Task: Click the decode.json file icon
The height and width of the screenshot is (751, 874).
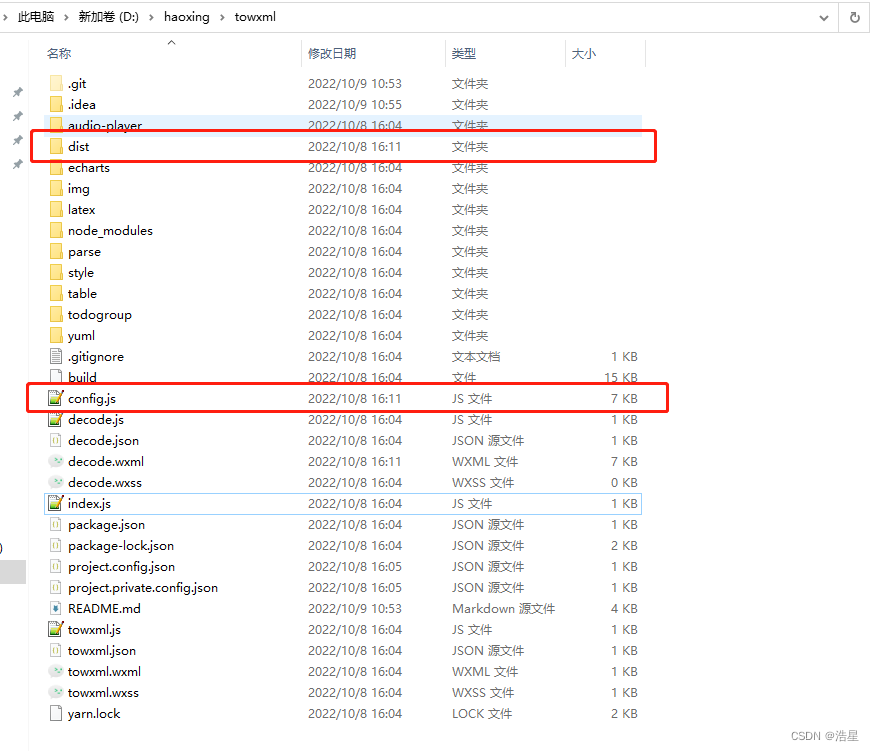Action: pos(56,440)
